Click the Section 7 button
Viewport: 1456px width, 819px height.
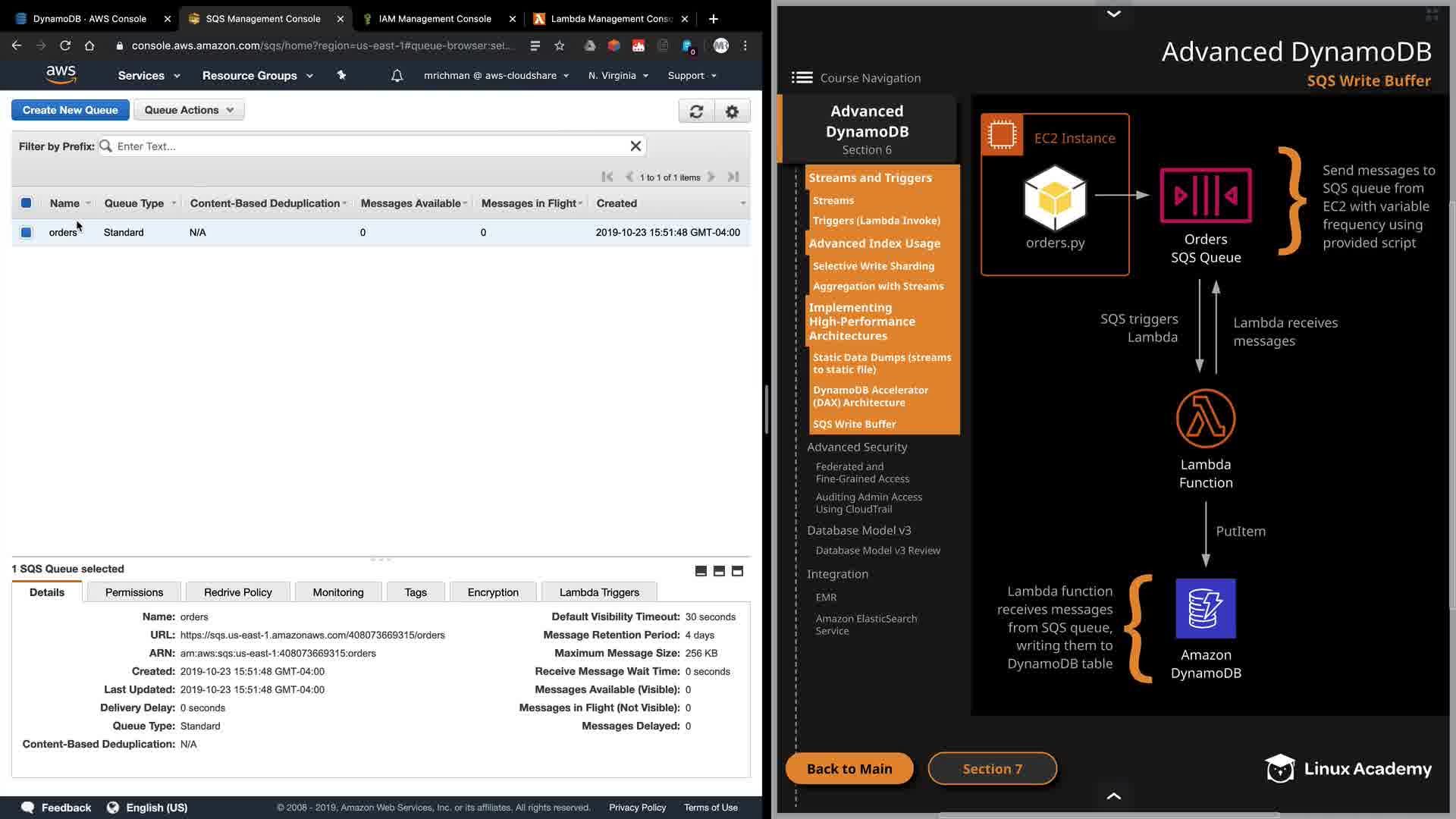992,769
